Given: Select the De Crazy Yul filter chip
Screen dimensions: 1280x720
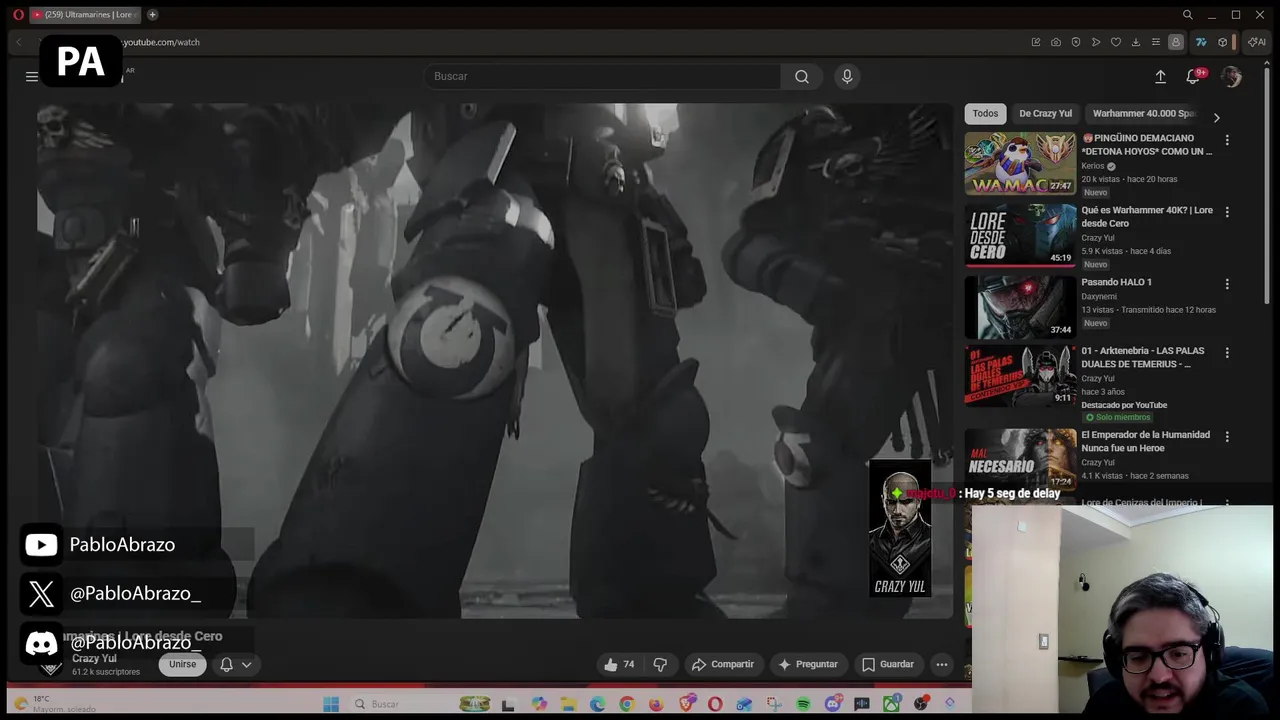Looking at the screenshot, I should (x=1045, y=114).
